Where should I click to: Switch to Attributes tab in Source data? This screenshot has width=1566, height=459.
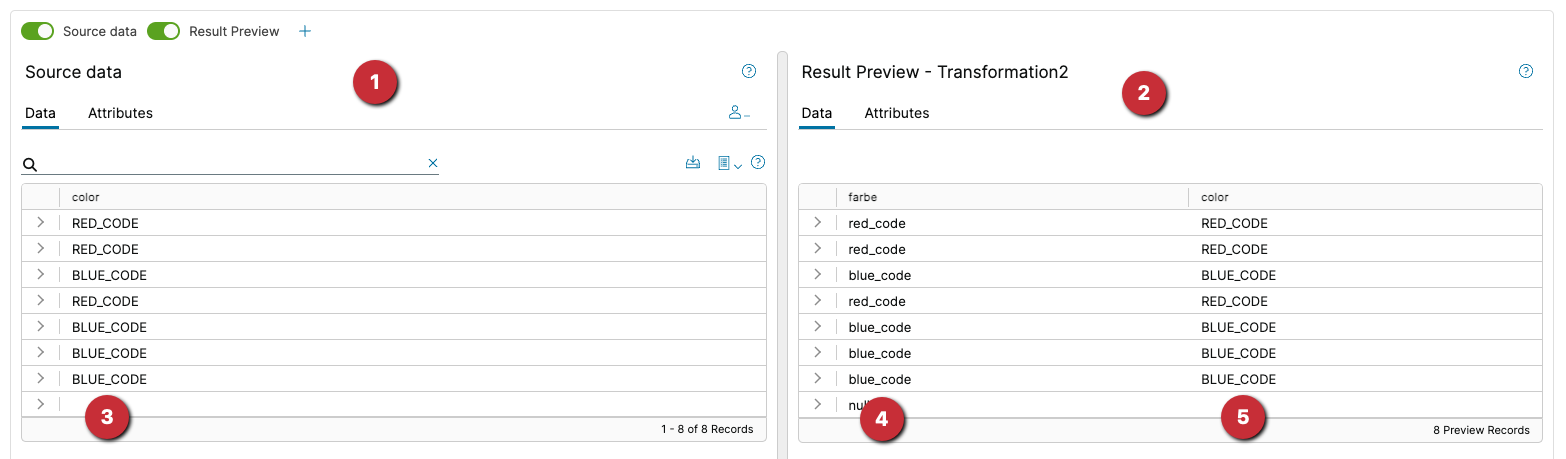(120, 113)
